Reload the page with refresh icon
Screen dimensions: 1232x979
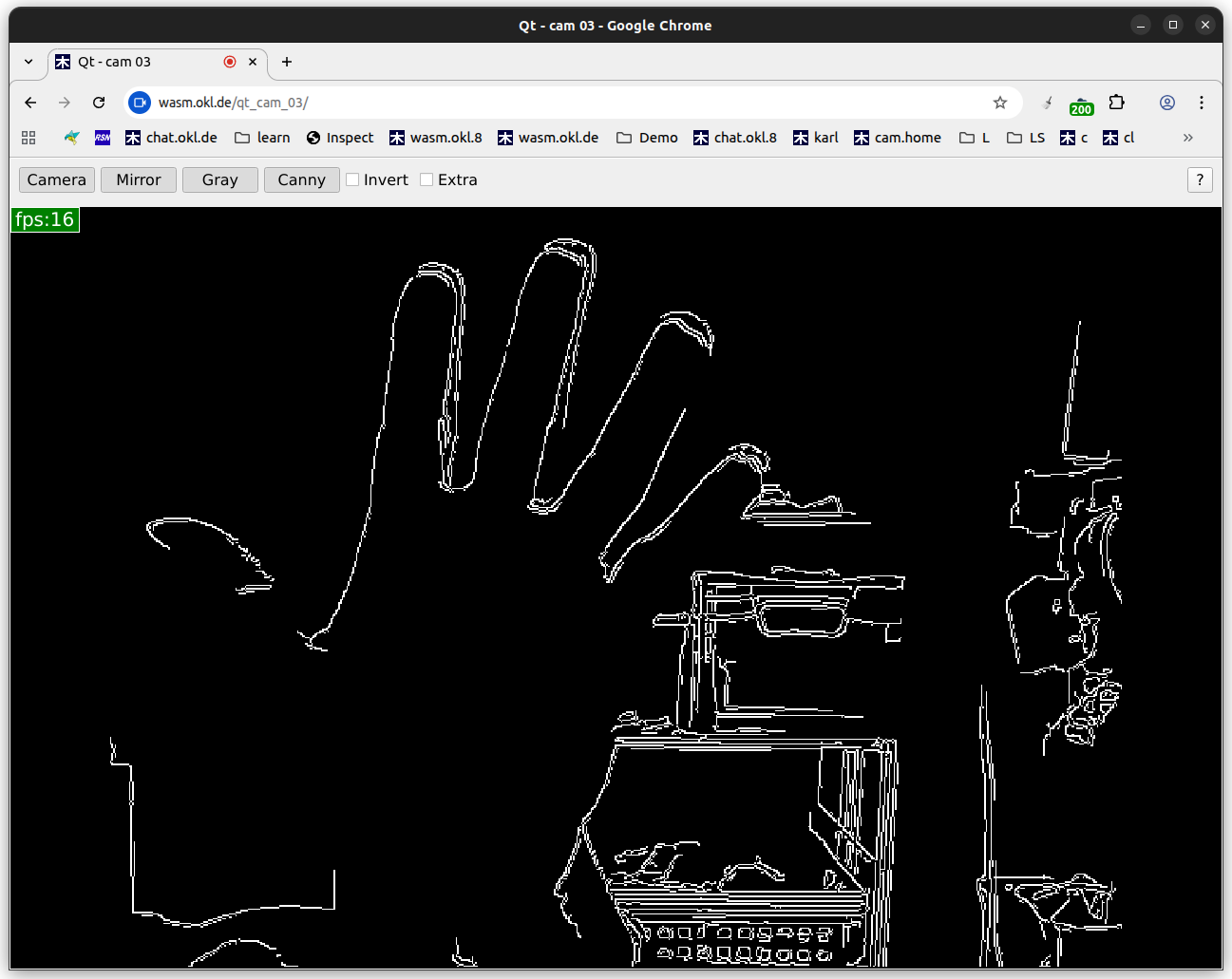click(x=99, y=103)
